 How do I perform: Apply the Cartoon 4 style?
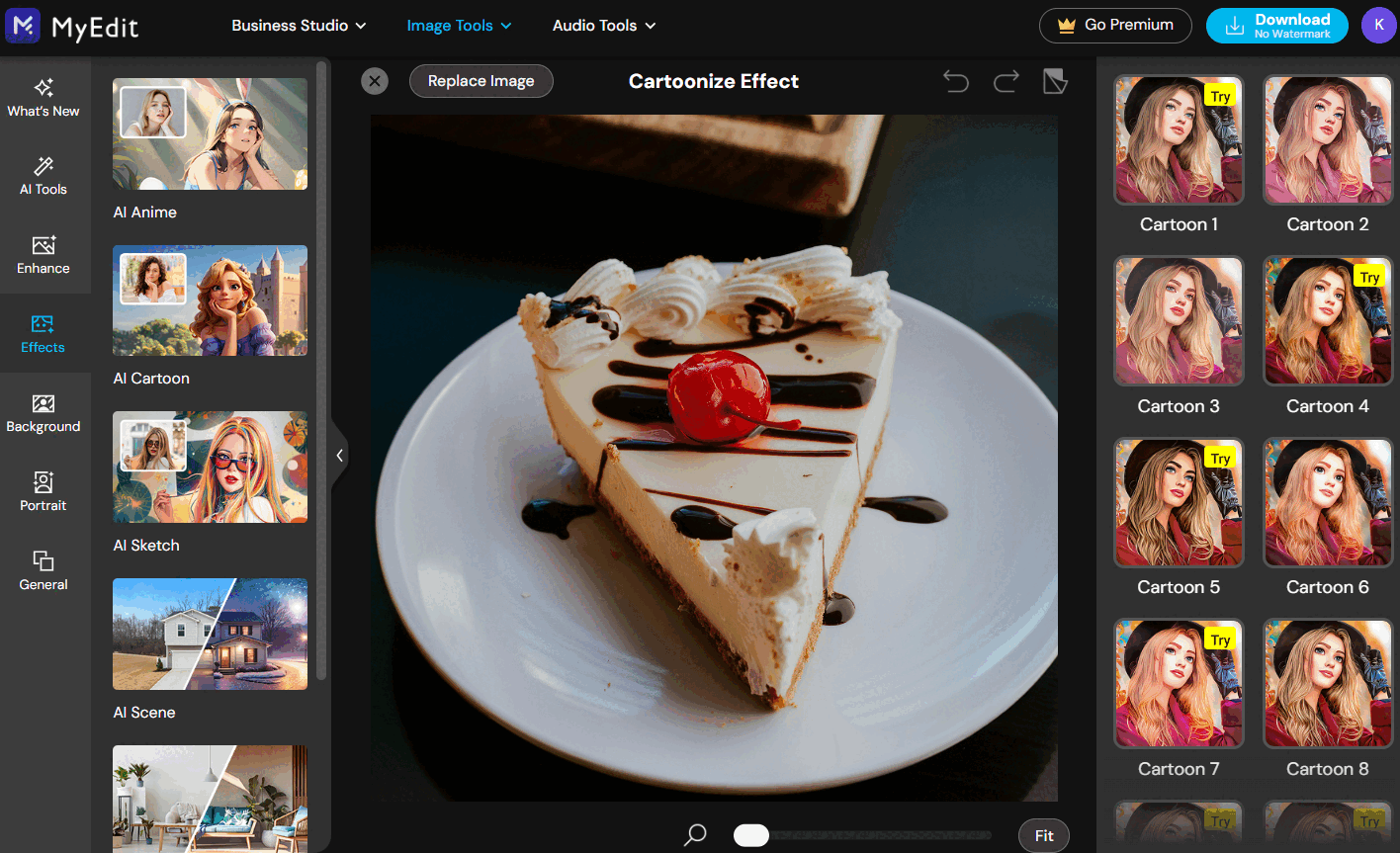1328,321
